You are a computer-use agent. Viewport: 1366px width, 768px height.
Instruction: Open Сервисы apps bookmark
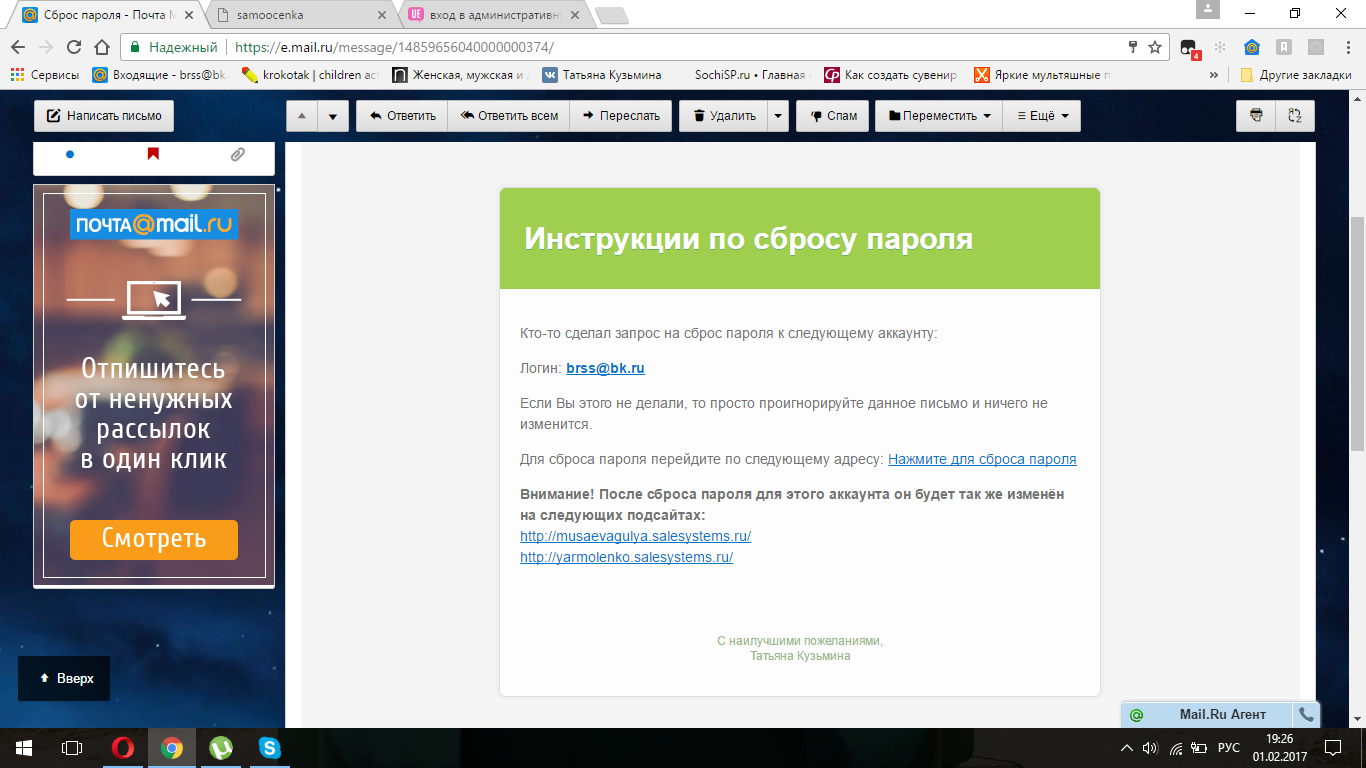(x=46, y=75)
